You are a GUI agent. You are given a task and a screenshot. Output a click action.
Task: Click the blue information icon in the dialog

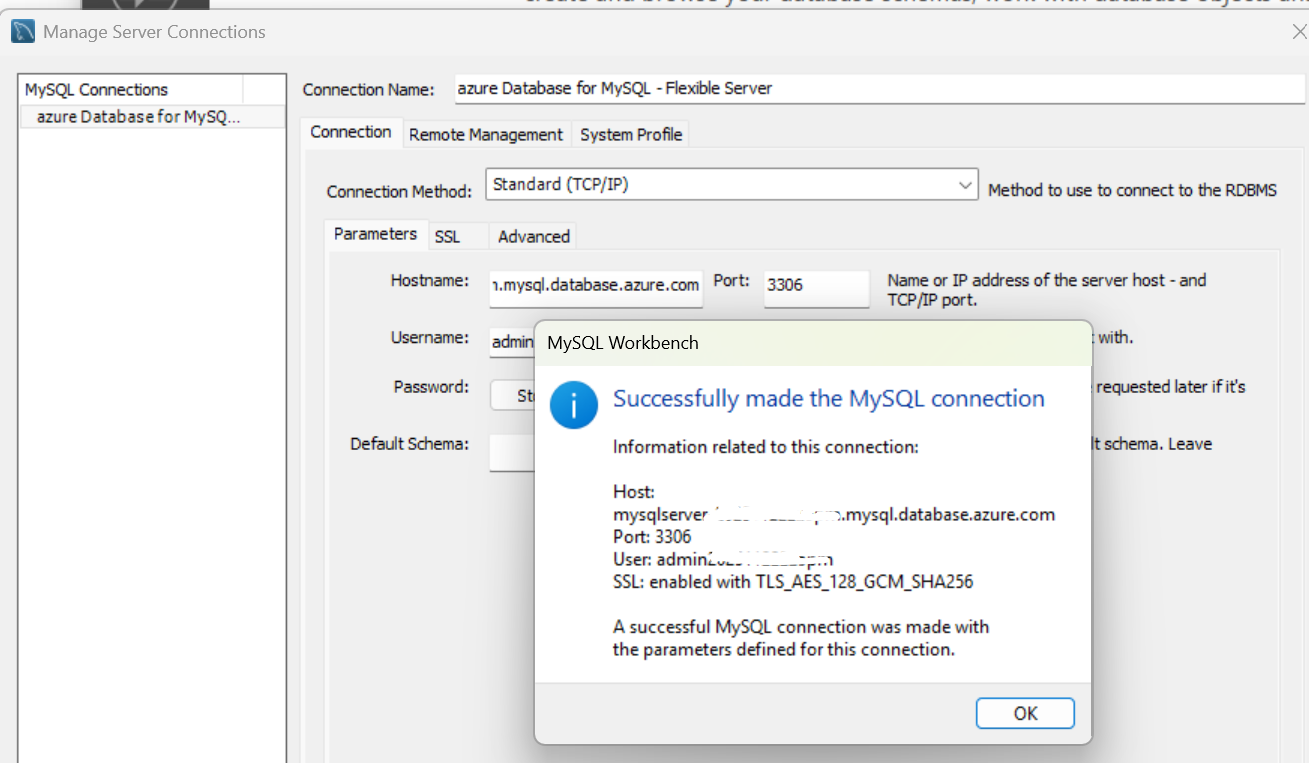click(x=574, y=404)
